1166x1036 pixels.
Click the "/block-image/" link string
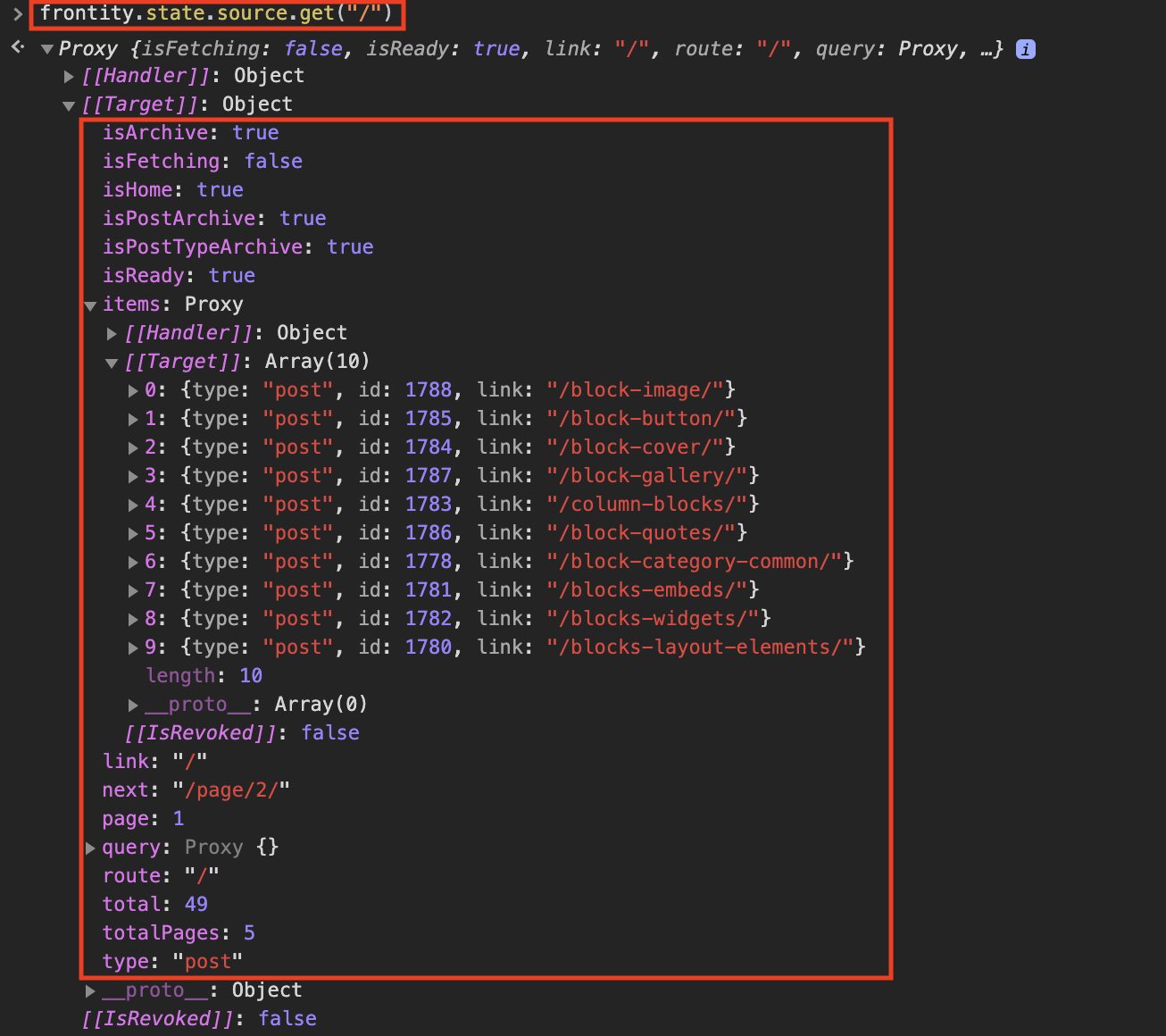(x=635, y=389)
